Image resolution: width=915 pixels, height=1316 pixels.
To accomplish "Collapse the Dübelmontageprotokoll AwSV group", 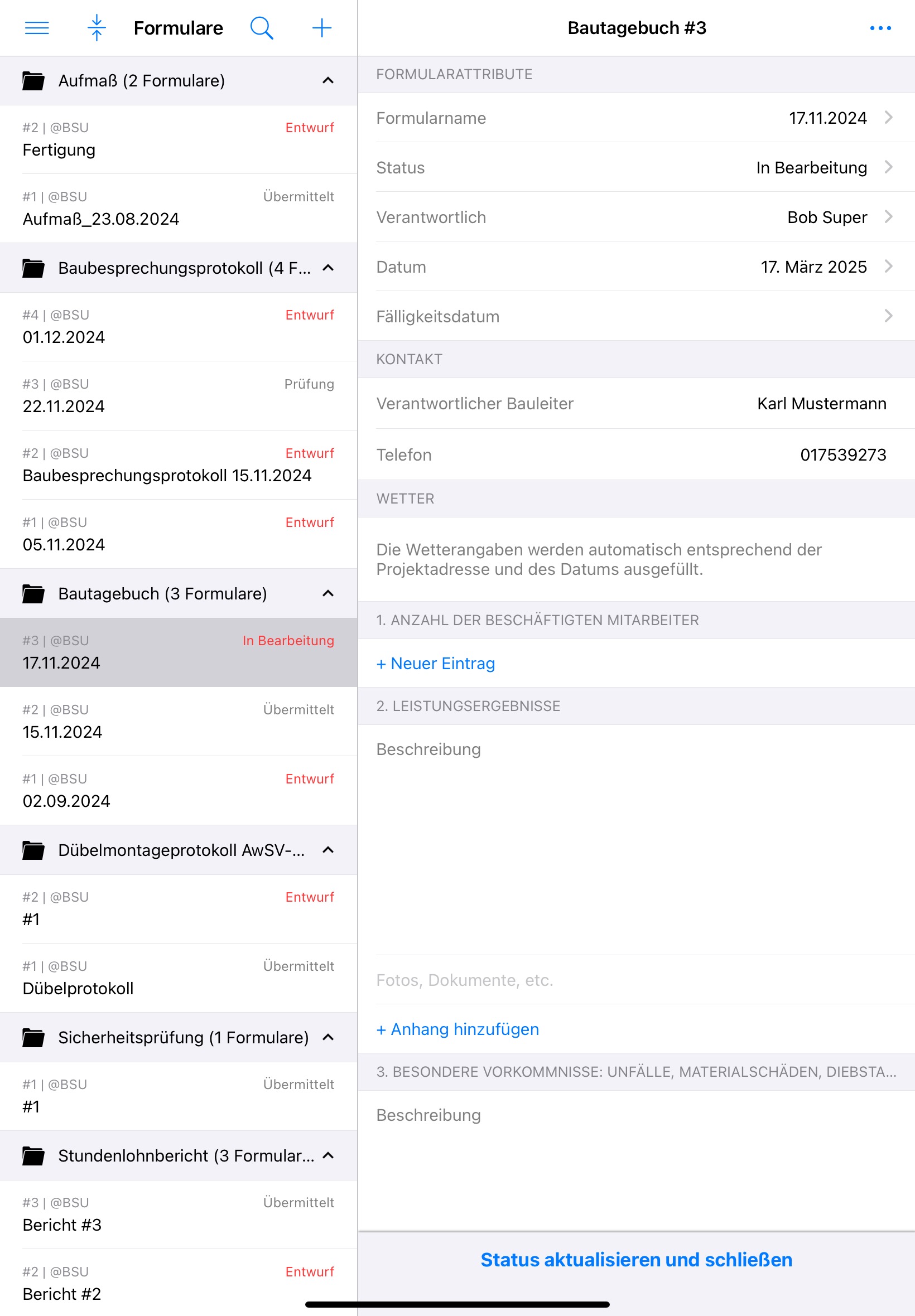I will [328, 850].
